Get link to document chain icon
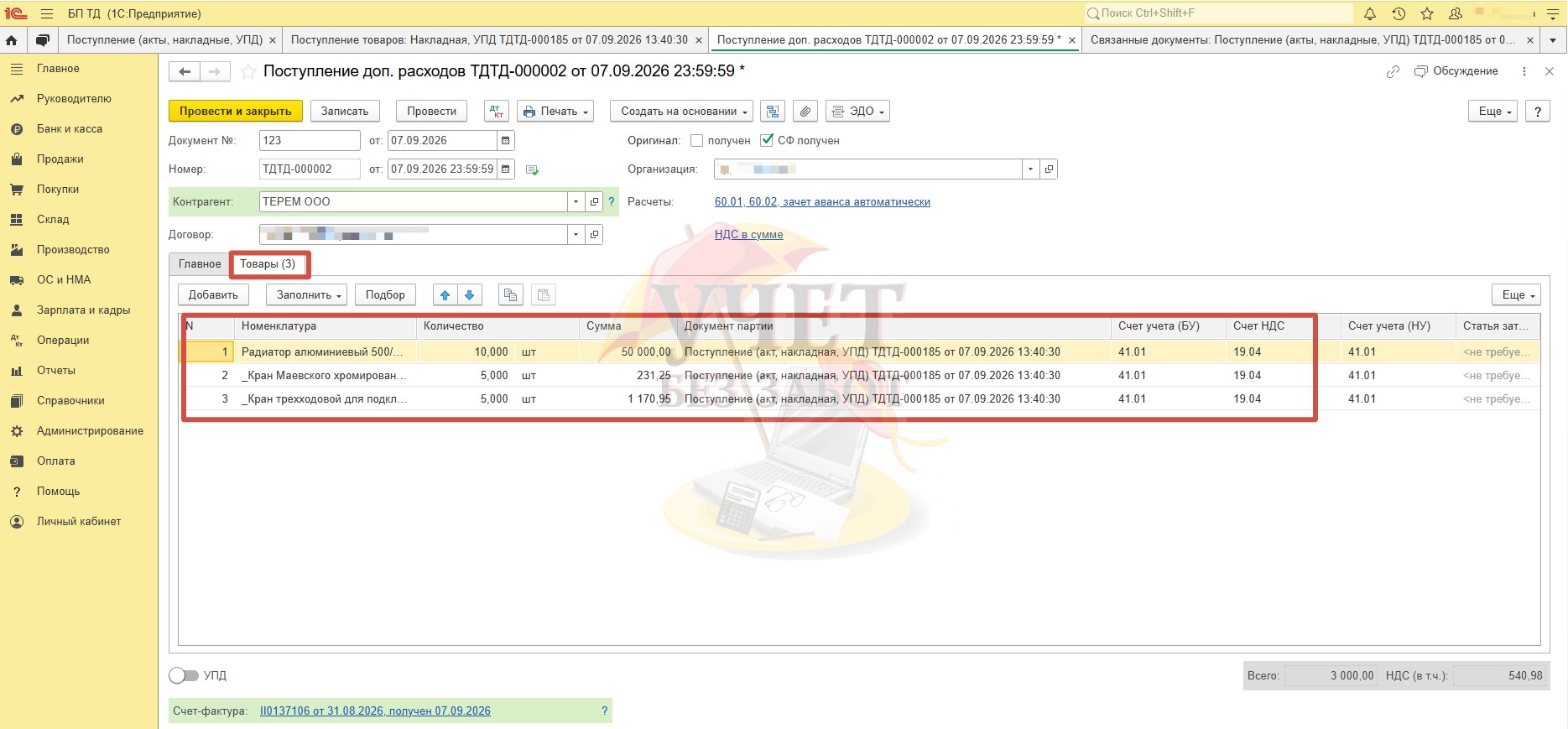The image size is (1568, 729). pos(1393,72)
